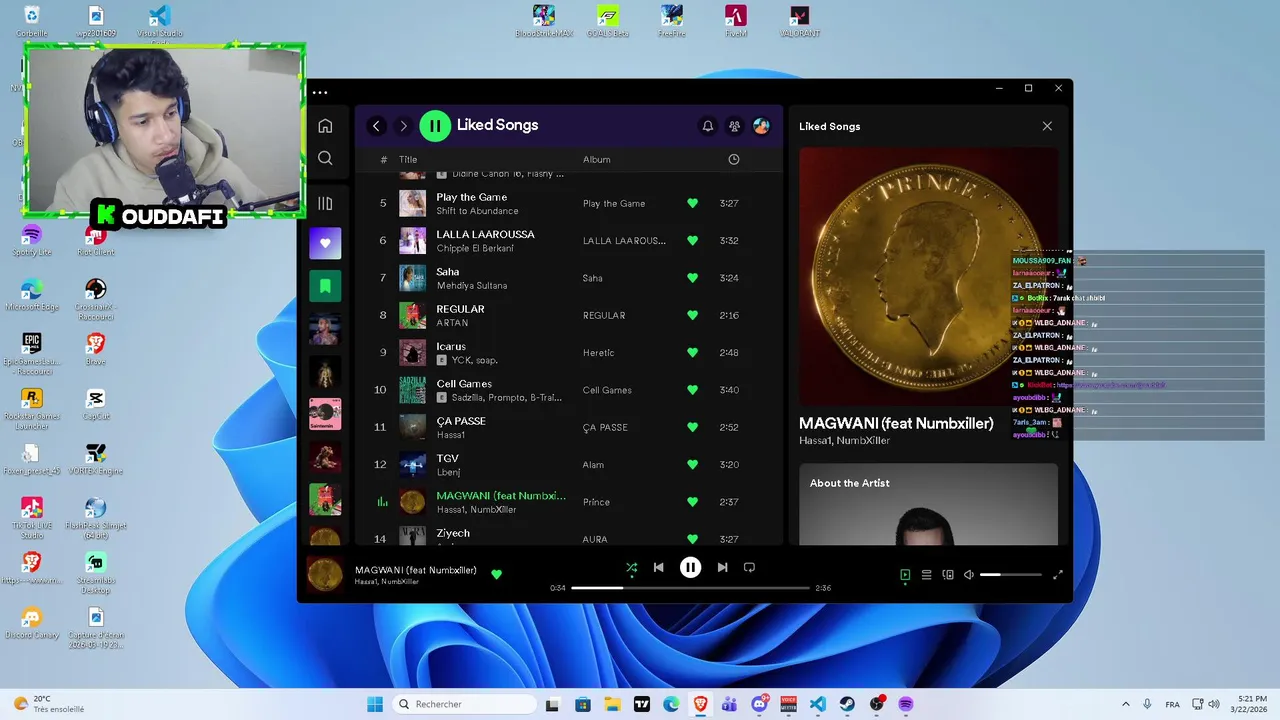Unlike ÇA PASSE song heart
1280x720 pixels.
tap(692, 427)
